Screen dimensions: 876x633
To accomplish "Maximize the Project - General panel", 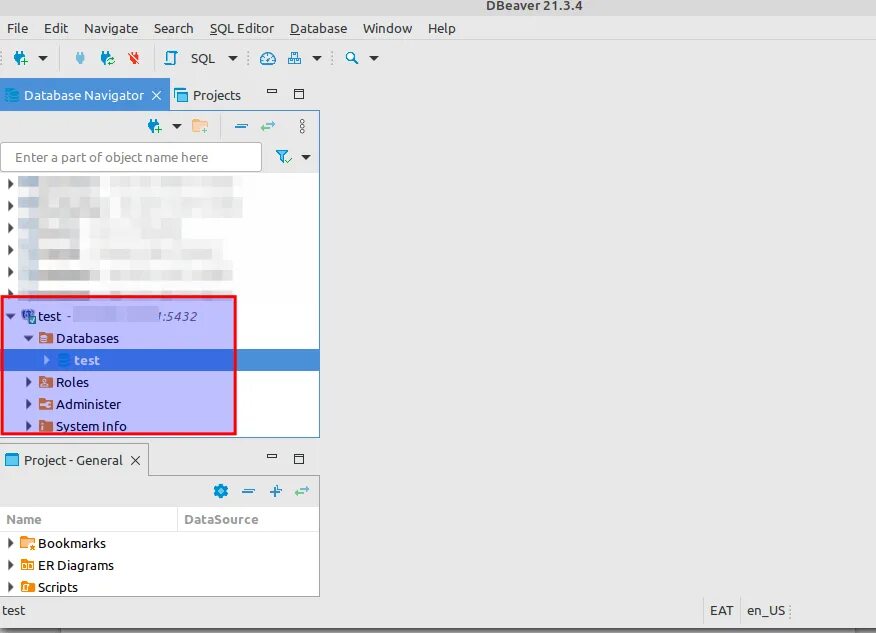I will pyautogui.click(x=299, y=459).
